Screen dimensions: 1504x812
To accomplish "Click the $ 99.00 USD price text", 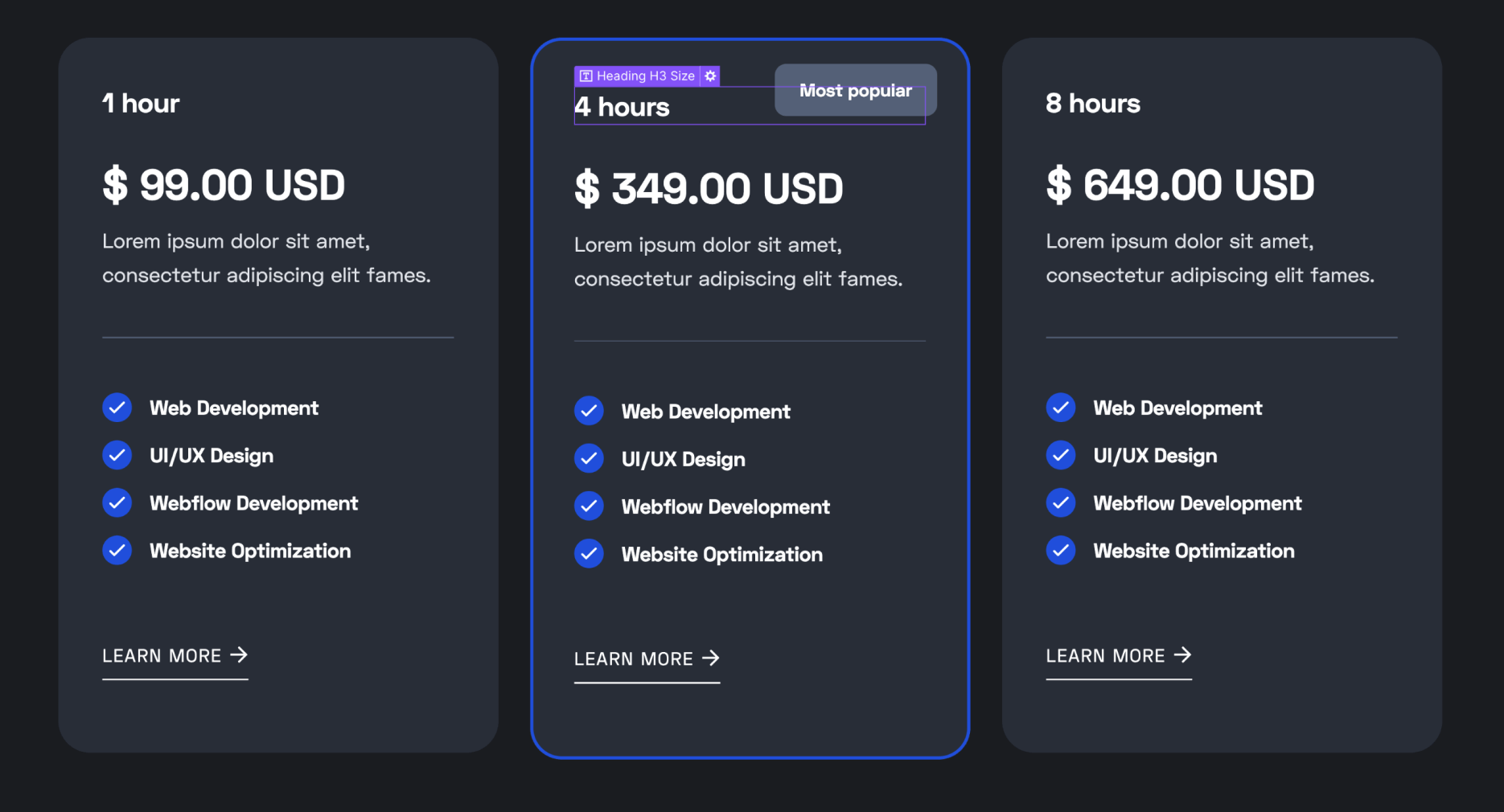I will [x=224, y=185].
